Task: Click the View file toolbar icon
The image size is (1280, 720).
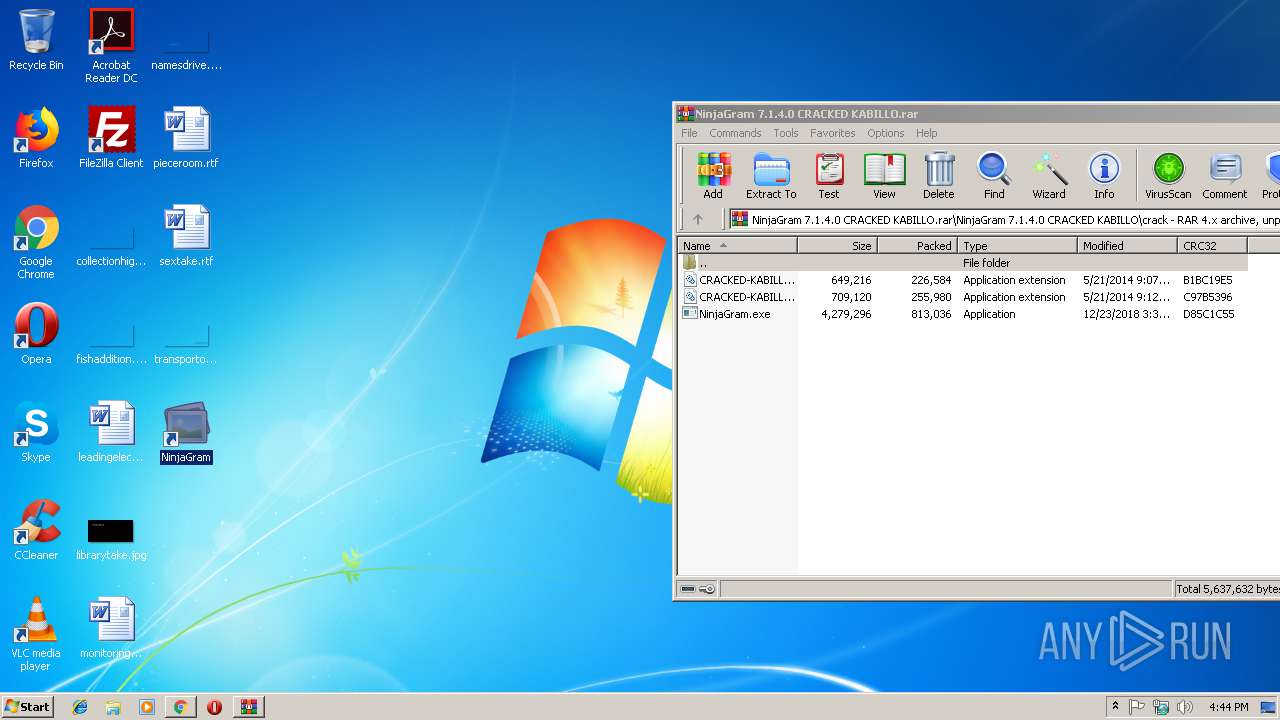Action: click(x=884, y=176)
